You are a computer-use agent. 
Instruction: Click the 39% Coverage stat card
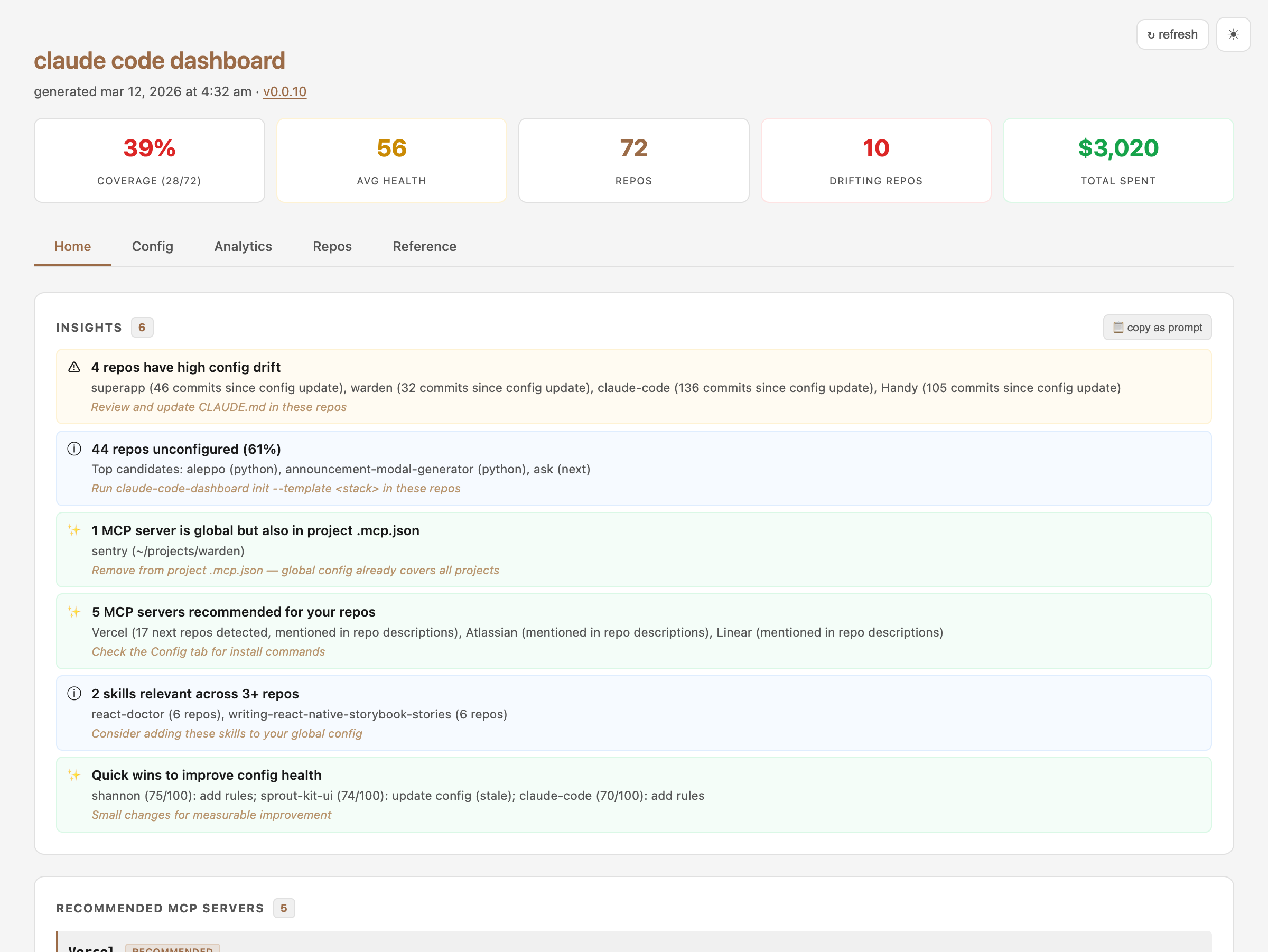coord(149,161)
